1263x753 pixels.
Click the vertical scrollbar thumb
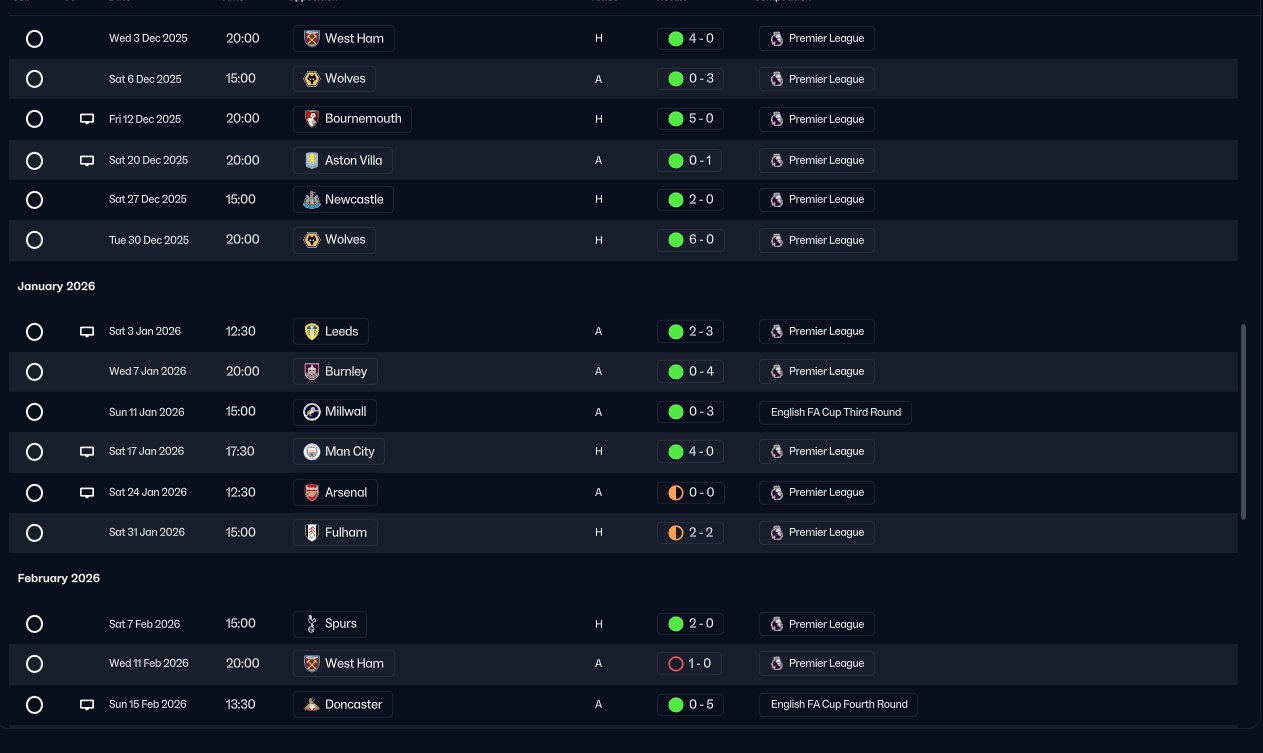[x=1243, y=421]
